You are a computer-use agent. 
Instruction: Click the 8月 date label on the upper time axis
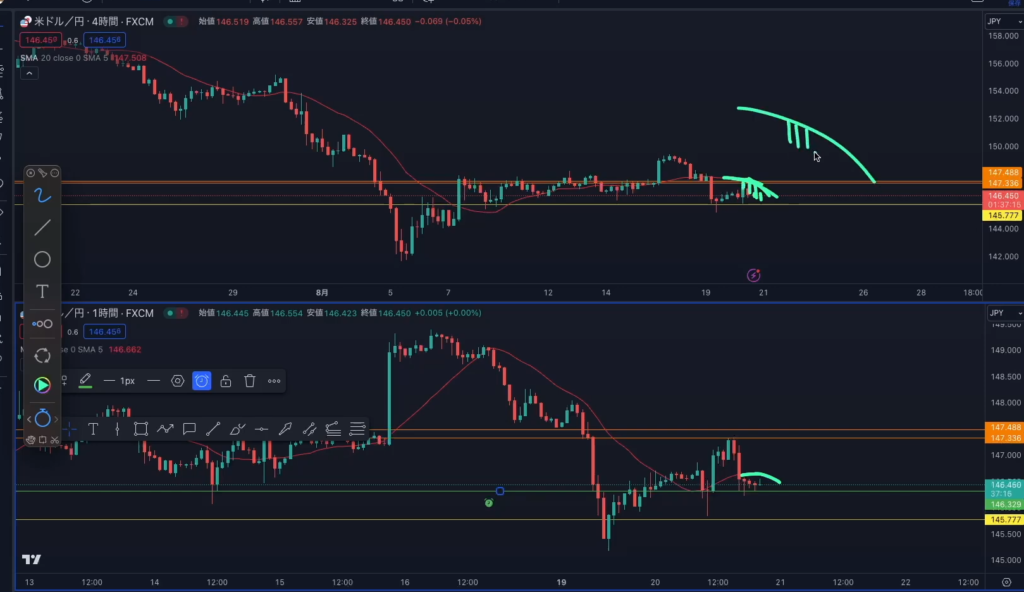click(322, 293)
